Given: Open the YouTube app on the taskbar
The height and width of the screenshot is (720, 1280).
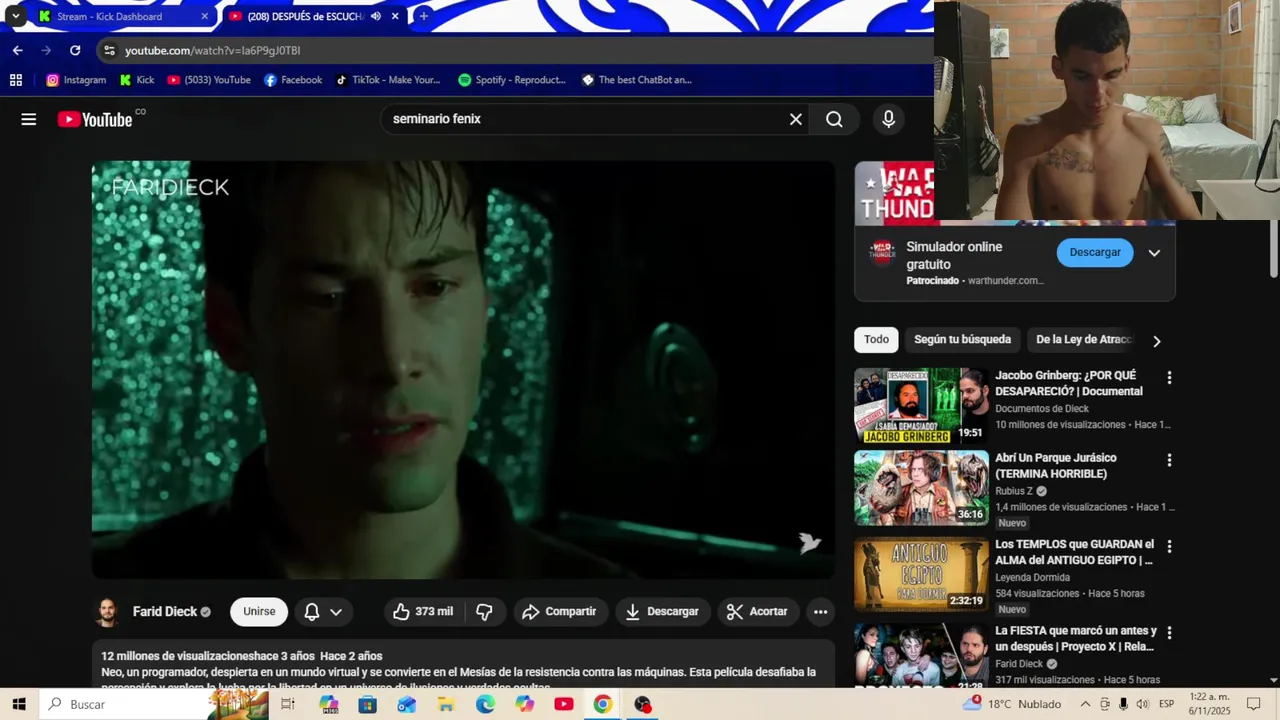Looking at the screenshot, I should click(564, 704).
